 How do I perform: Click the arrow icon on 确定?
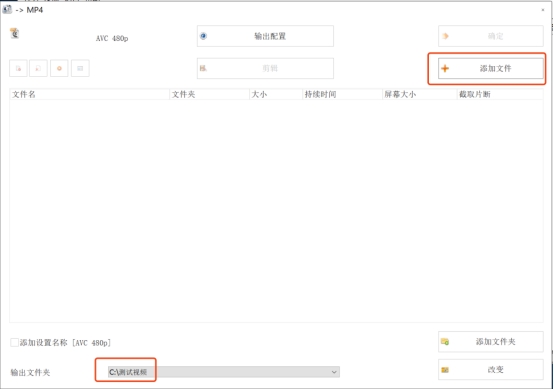tap(445, 36)
